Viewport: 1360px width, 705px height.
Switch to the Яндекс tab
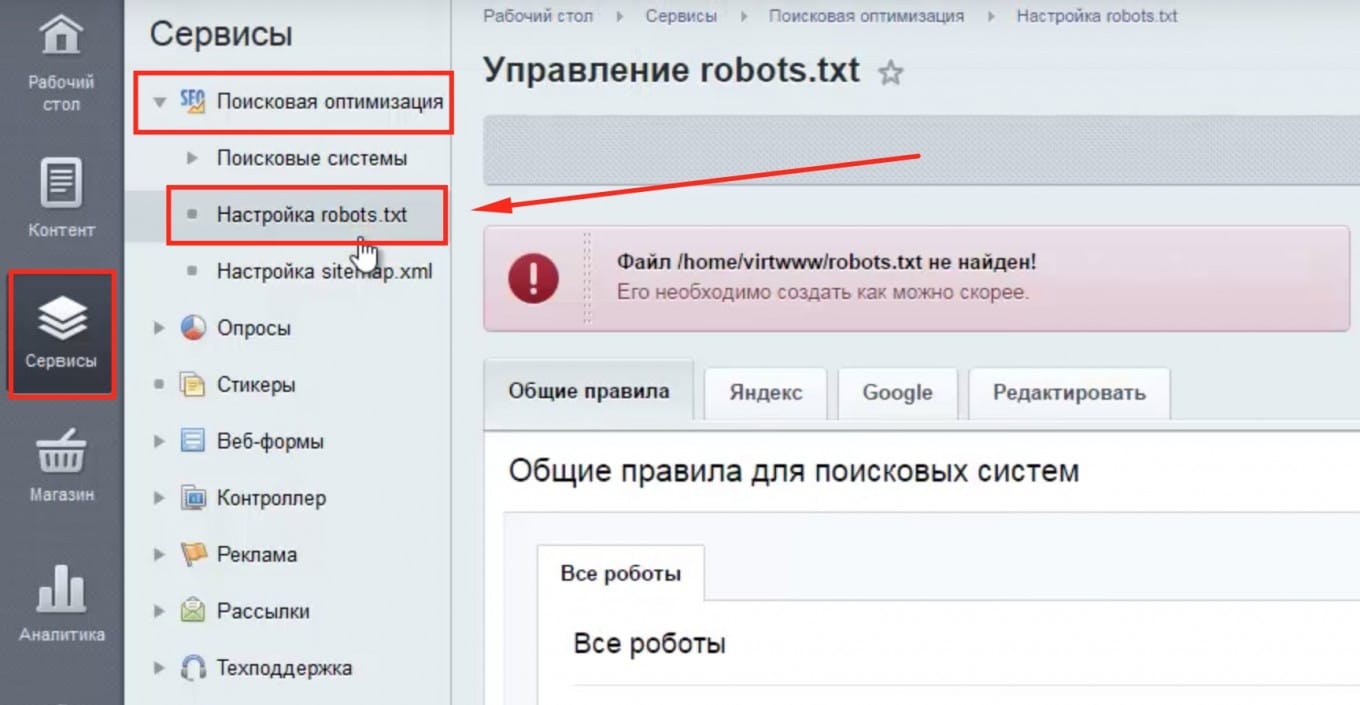coord(765,393)
